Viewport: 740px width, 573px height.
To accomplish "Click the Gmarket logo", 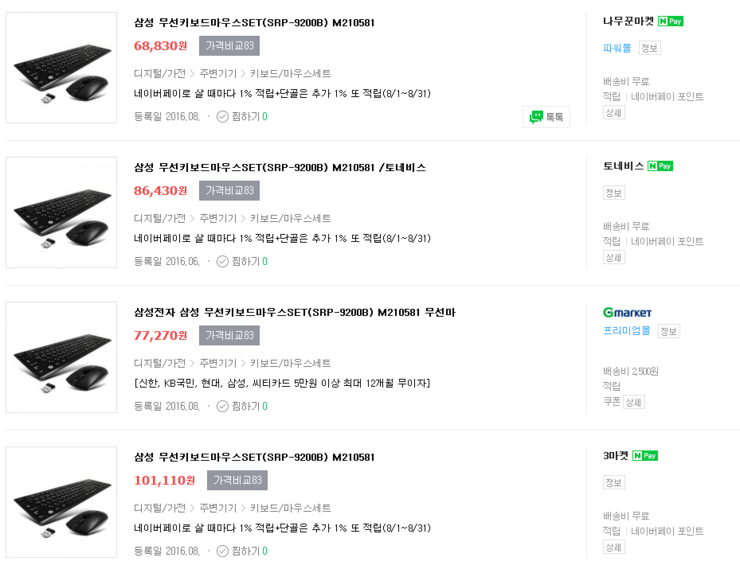I will coord(627,312).
